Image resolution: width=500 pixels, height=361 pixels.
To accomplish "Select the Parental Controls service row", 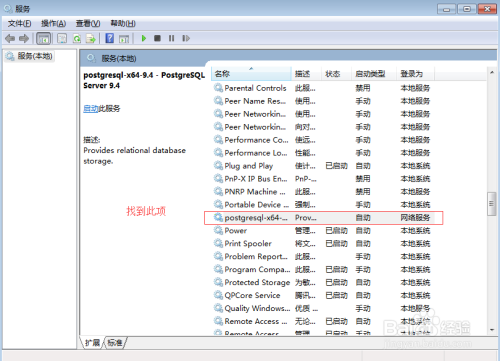I will pyautogui.click(x=323, y=88).
